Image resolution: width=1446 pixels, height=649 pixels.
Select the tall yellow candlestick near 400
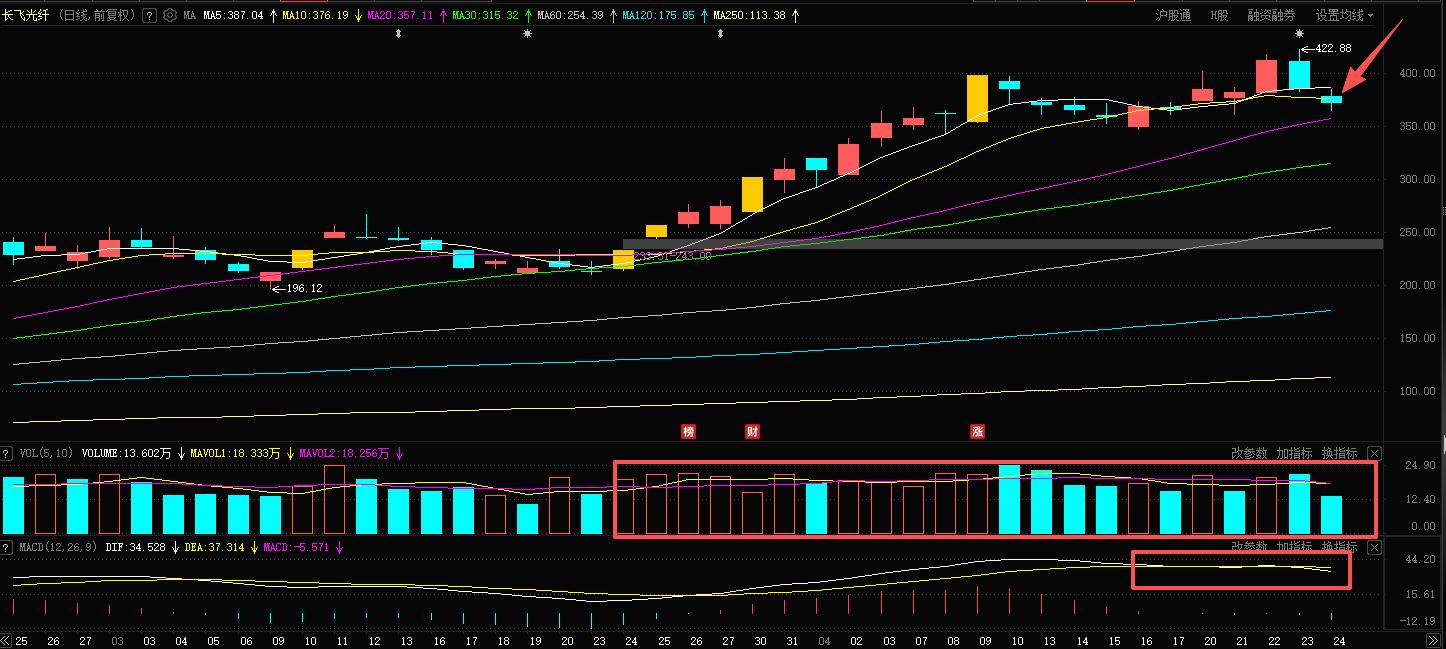(977, 98)
